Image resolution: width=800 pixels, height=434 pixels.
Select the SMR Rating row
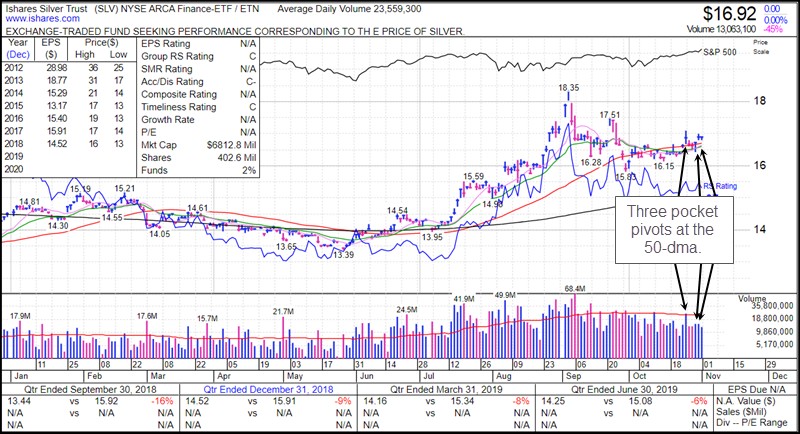tap(198, 69)
